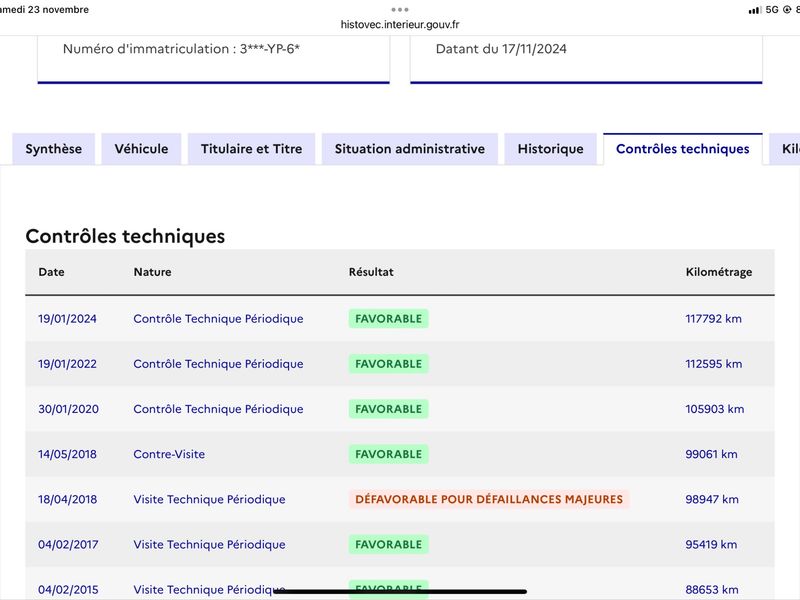Click the 117792 km mileage value
The width and height of the screenshot is (800, 600).
pyautogui.click(x=713, y=319)
